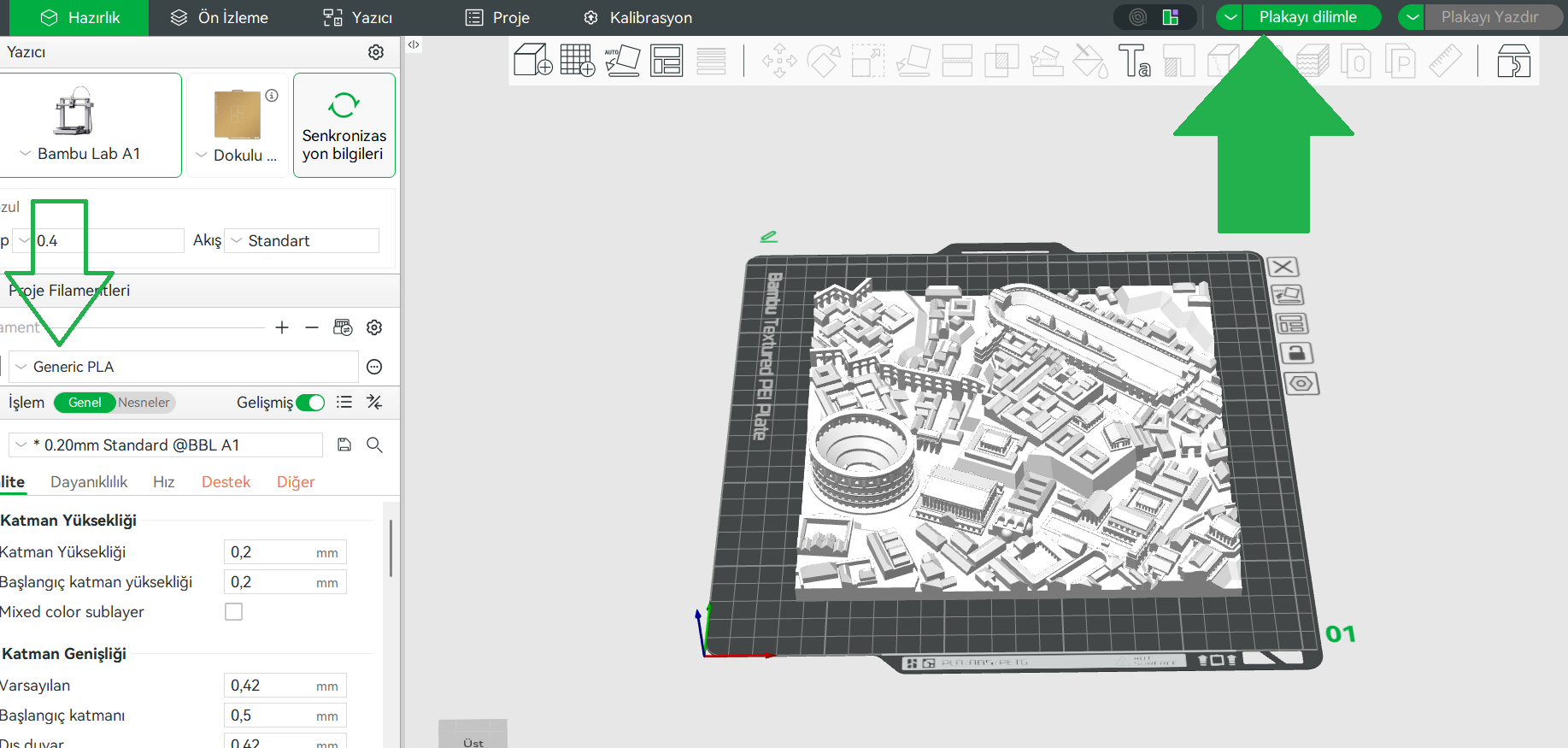Select the Color painting bucket tool

pos(1090,61)
